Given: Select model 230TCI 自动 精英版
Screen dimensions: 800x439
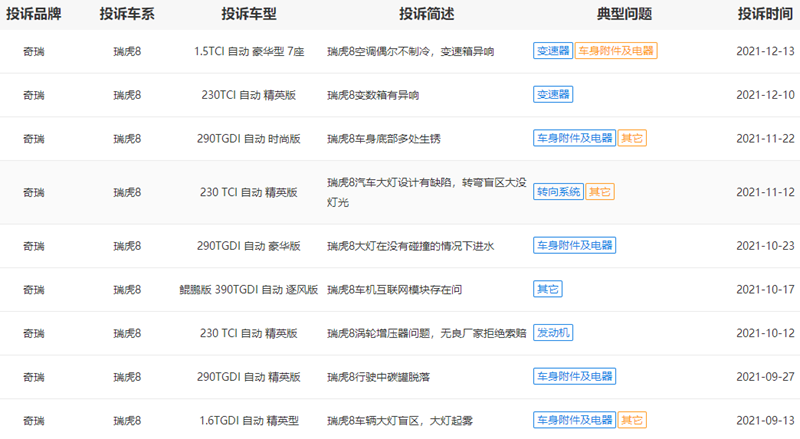Looking at the screenshot, I should tap(249, 95).
